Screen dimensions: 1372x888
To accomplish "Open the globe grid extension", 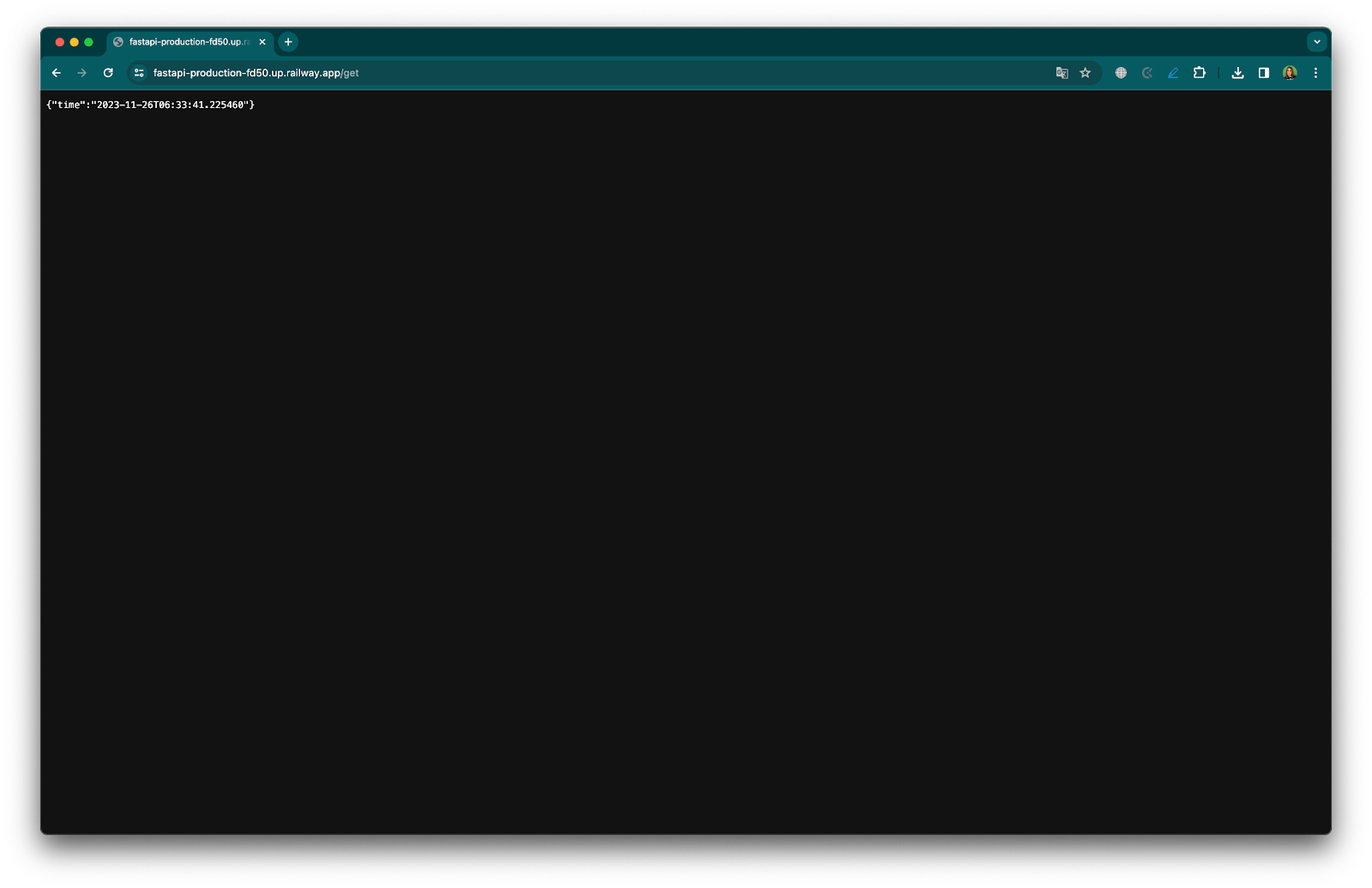I will coord(1121,73).
